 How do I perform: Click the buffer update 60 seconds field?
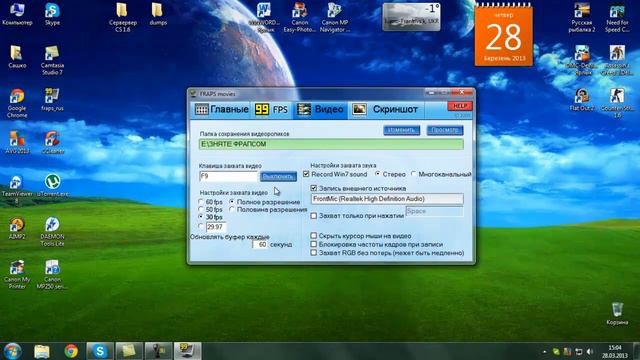(260, 244)
